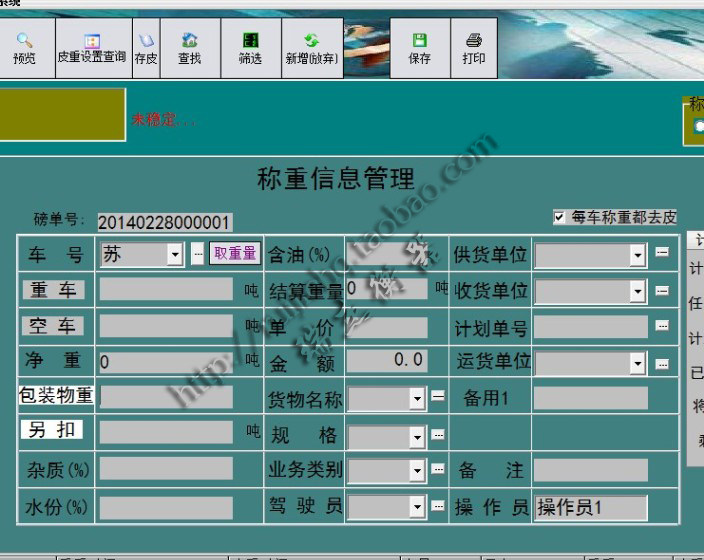Click the 空车 empty vehicle button
The width and height of the screenshot is (704, 560).
pyautogui.click(x=53, y=326)
